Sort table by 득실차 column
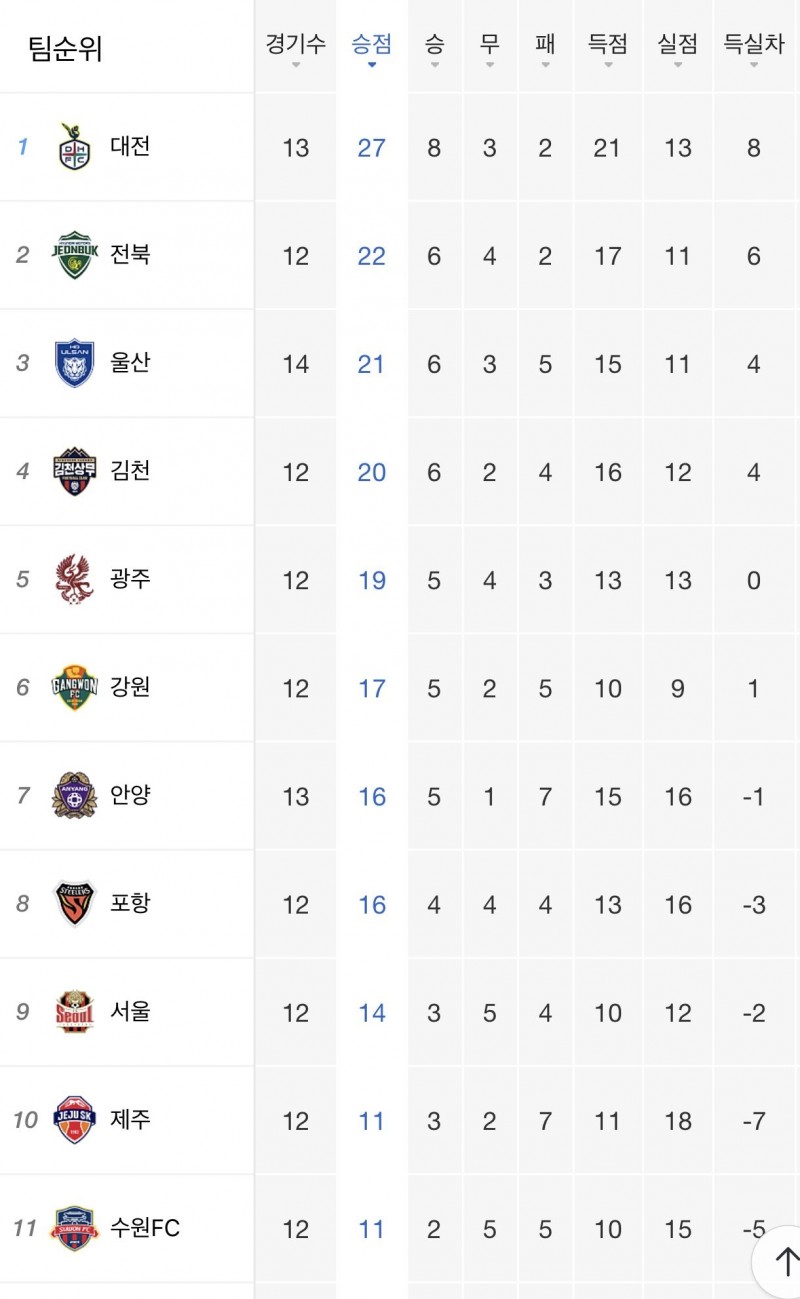This screenshot has width=800, height=1299. pyautogui.click(x=754, y=48)
